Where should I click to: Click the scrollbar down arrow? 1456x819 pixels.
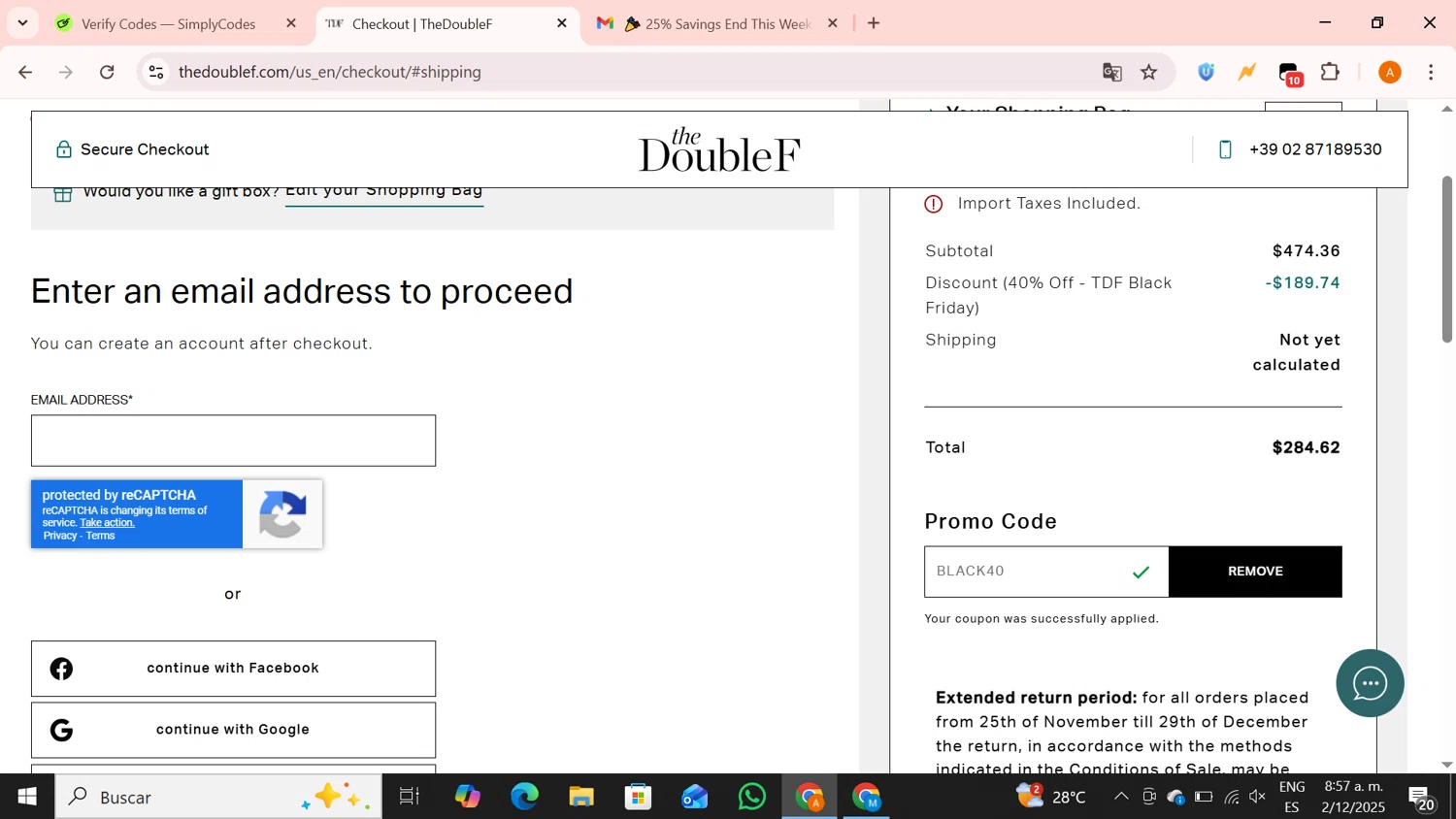point(1446,765)
